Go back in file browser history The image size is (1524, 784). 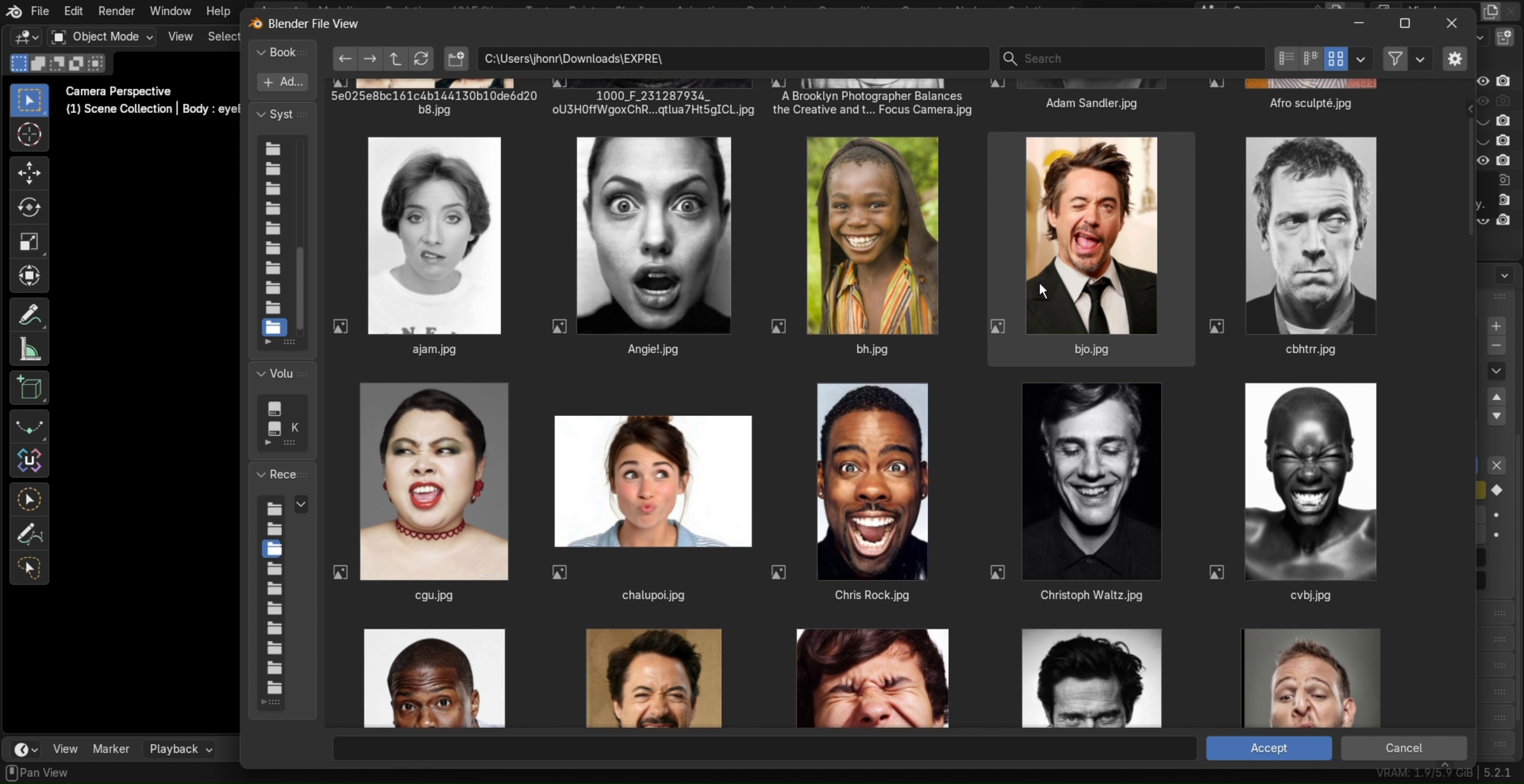(345, 59)
